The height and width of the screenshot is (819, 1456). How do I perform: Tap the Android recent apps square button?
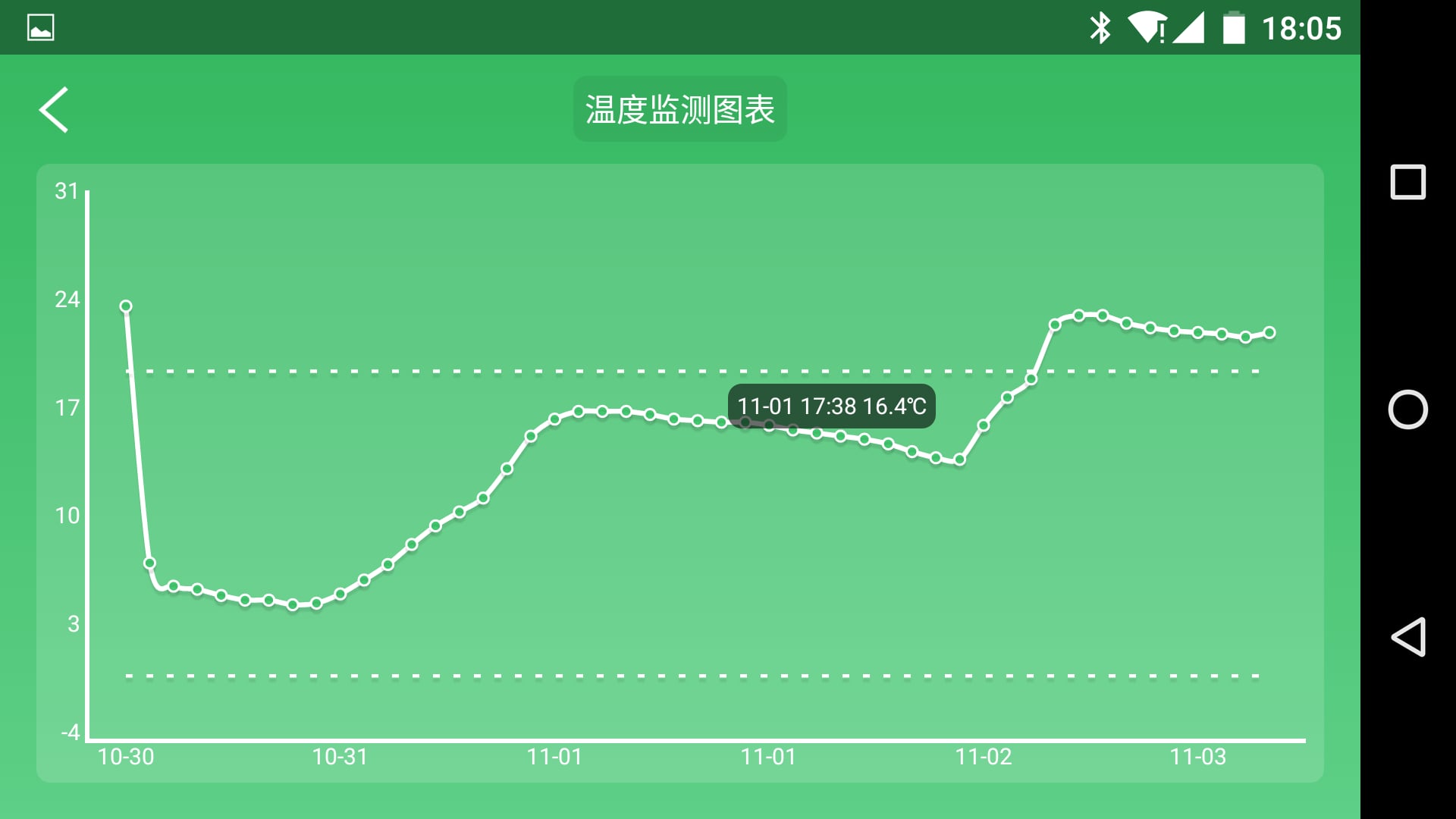coord(1407,182)
